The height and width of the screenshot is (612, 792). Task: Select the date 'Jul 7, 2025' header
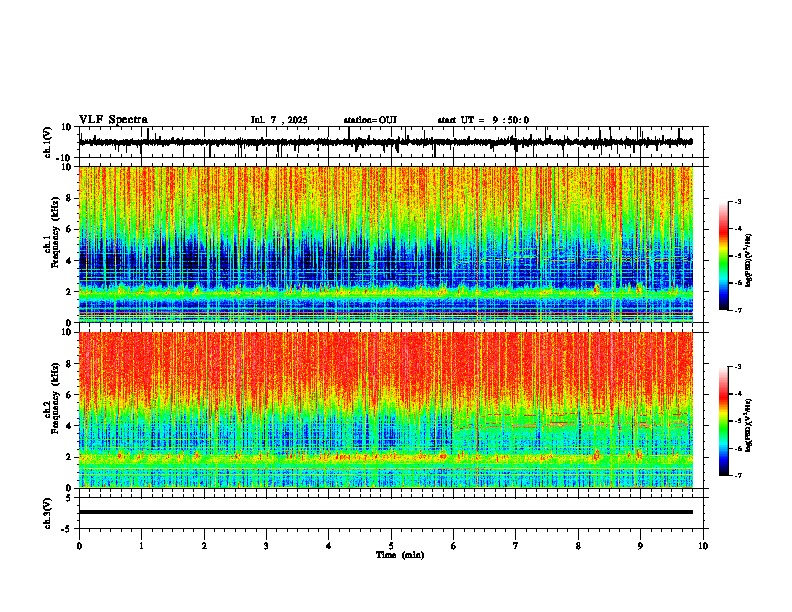(279, 120)
